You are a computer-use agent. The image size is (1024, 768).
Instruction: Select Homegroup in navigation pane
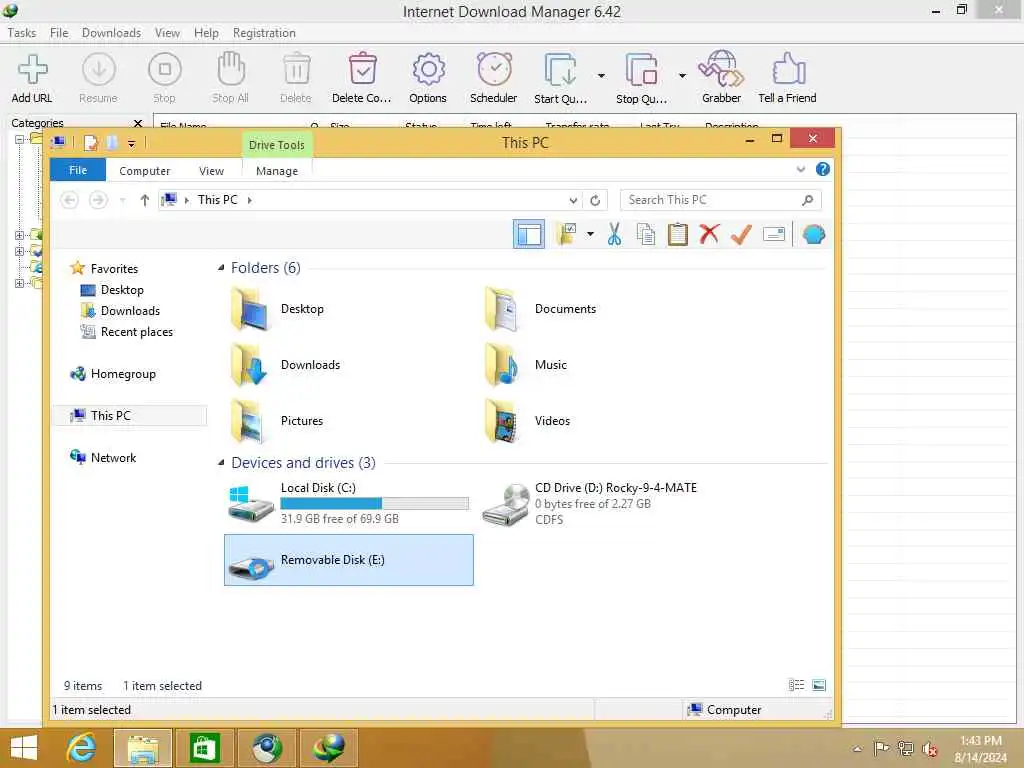pyautogui.click(x=123, y=374)
